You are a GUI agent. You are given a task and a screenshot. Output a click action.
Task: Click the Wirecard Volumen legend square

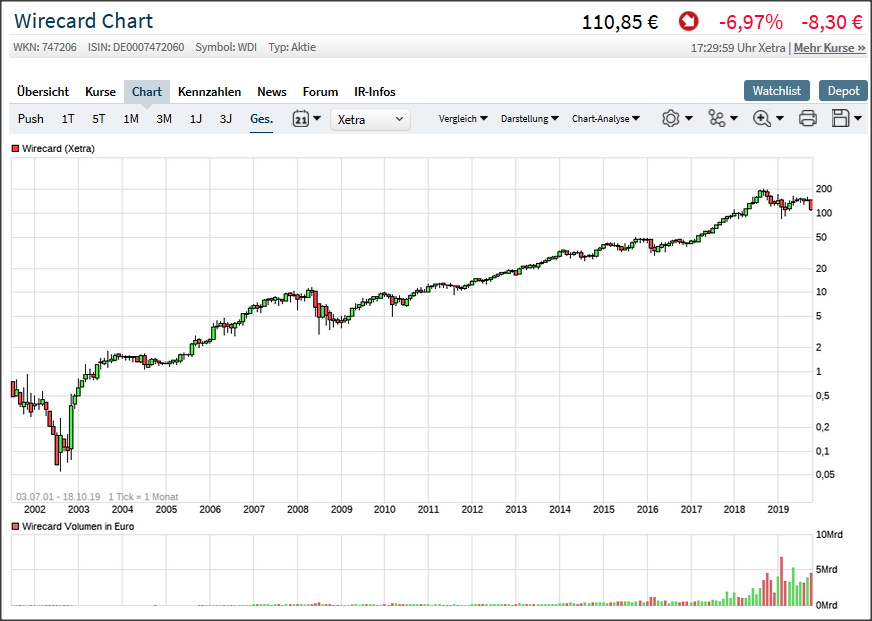point(16,526)
